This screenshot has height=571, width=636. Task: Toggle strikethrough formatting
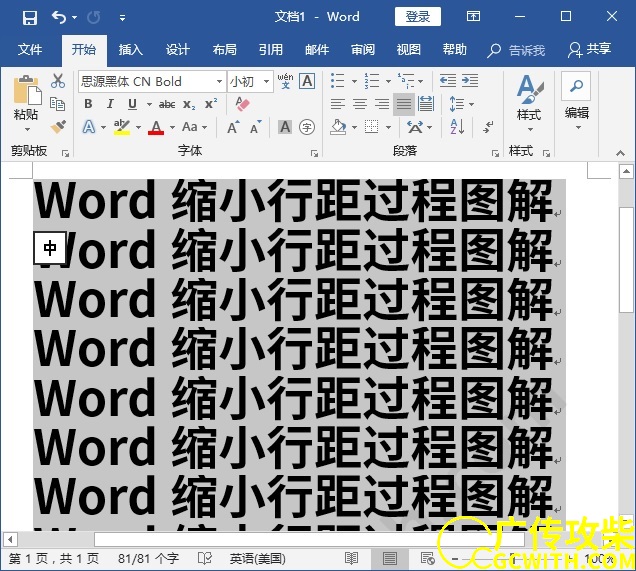pos(167,105)
